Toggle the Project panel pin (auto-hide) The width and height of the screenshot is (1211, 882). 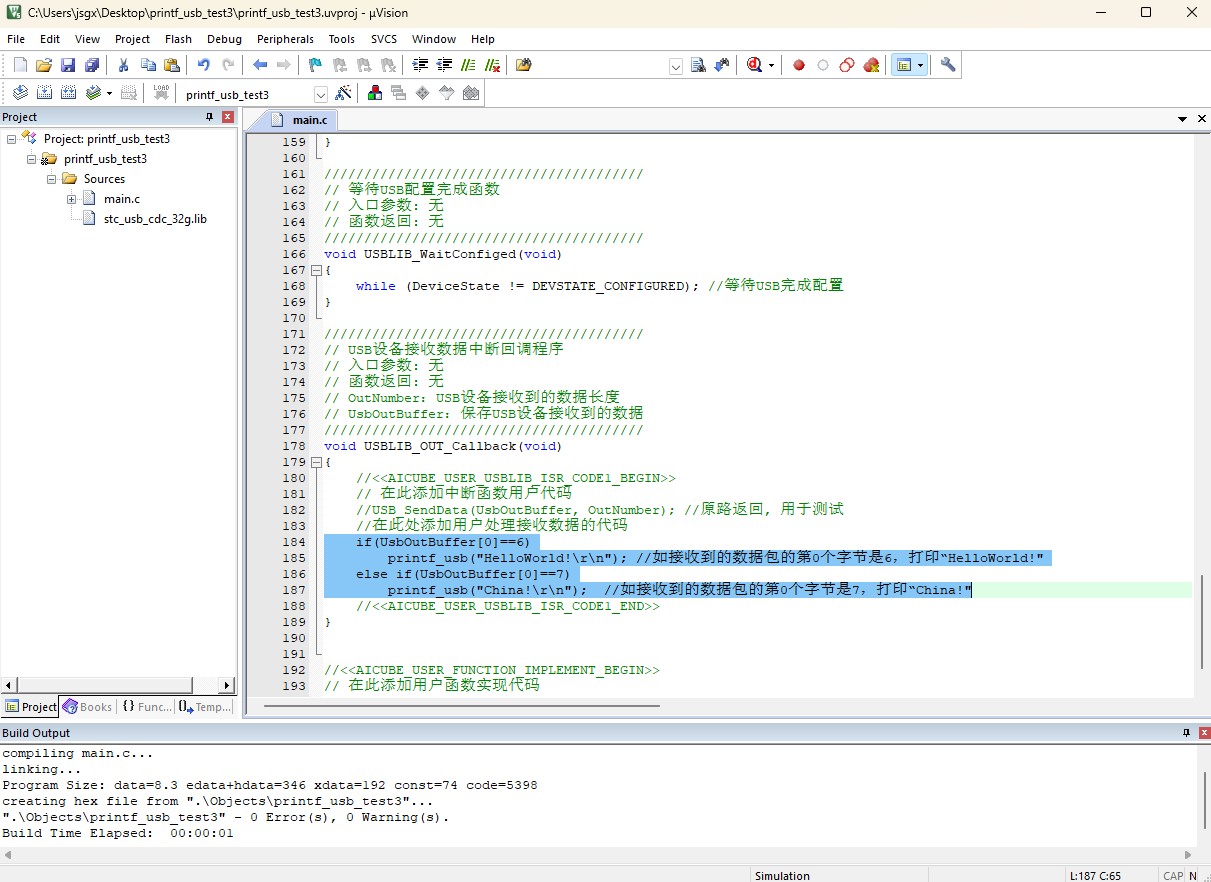pos(209,117)
